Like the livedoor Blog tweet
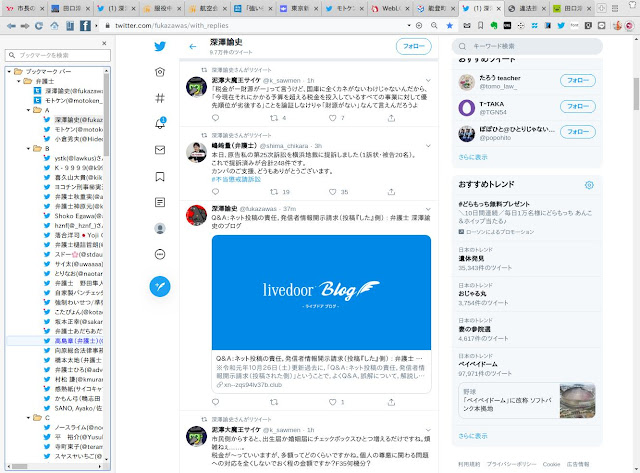Screen dimensions: 640x473 click(x=333, y=402)
